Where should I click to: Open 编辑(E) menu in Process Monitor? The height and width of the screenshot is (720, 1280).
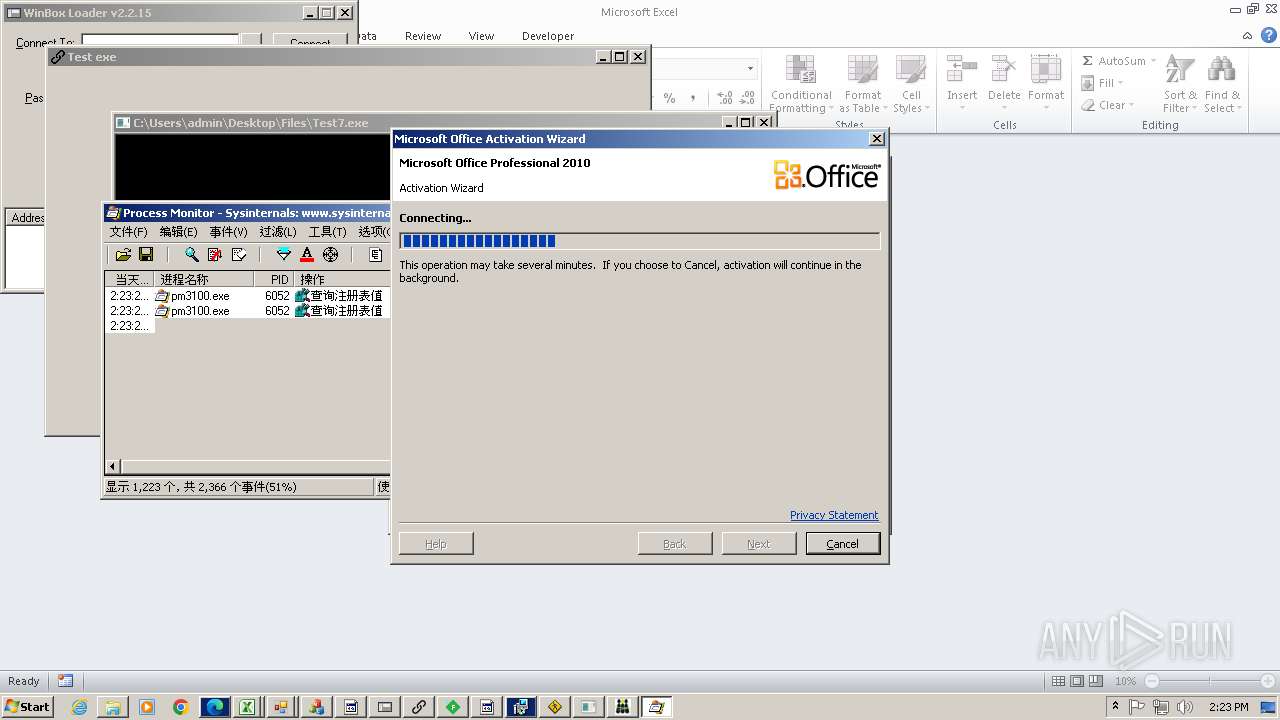(178, 232)
